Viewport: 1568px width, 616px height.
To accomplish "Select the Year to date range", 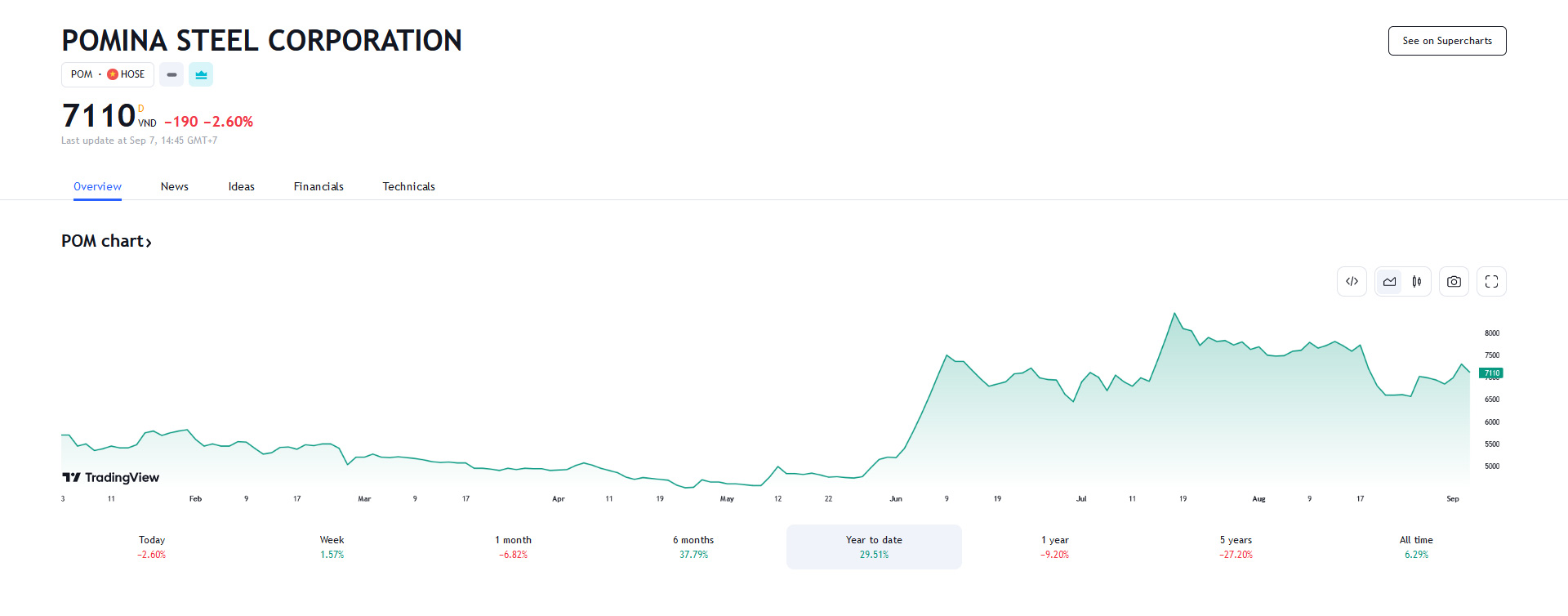I will pyautogui.click(x=874, y=547).
